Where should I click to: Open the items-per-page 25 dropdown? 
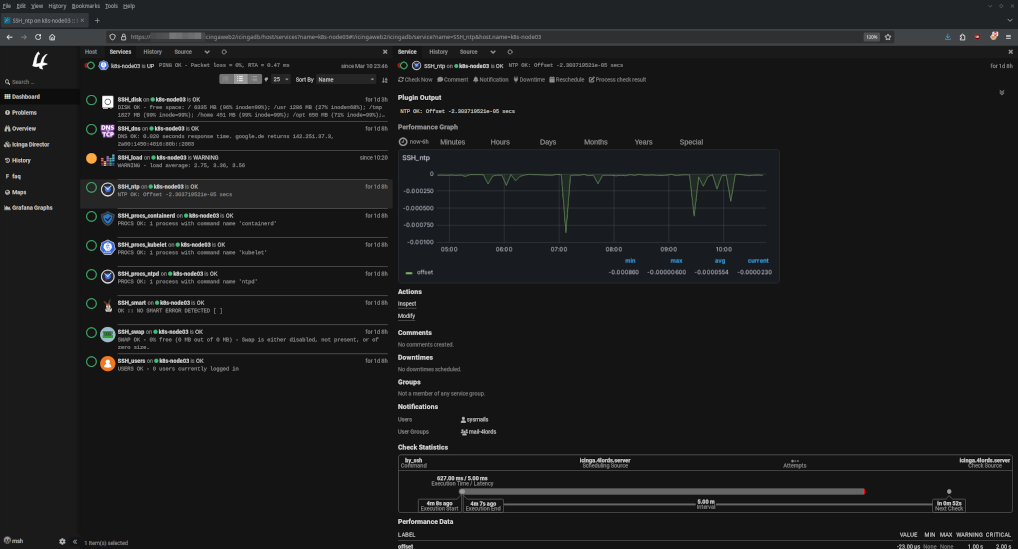(281, 78)
